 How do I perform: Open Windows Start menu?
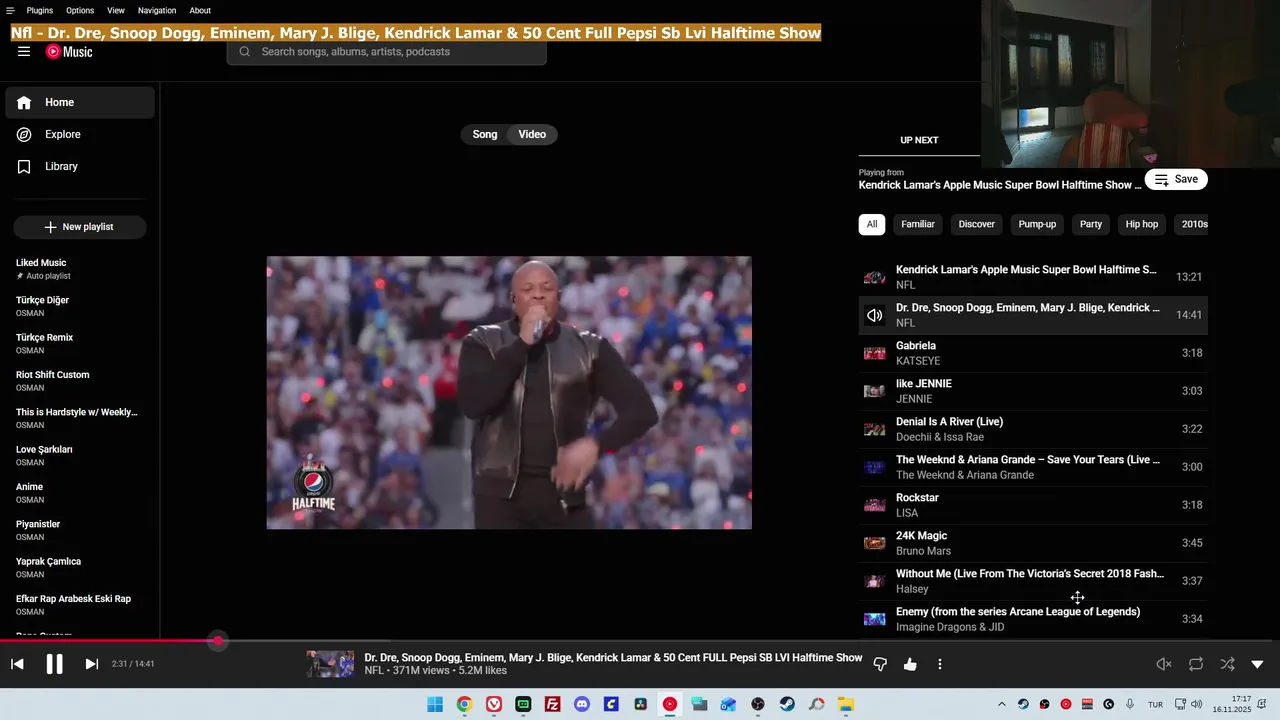435,704
